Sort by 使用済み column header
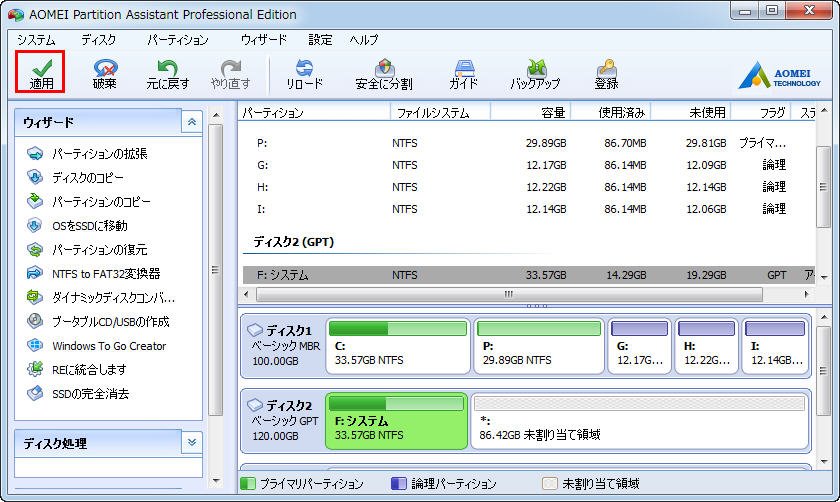 click(611, 113)
